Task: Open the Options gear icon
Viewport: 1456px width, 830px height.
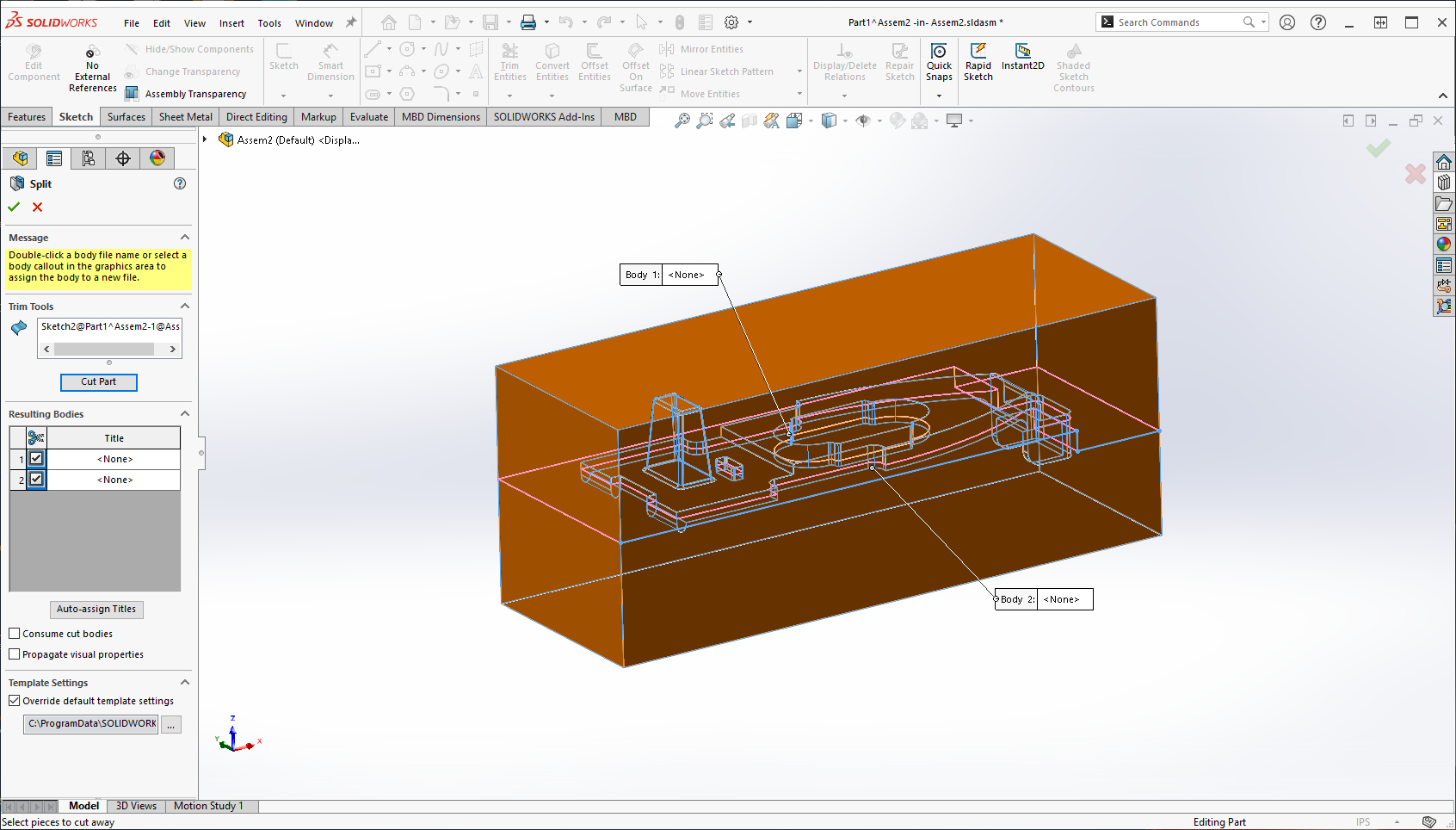Action: click(731, 22)
